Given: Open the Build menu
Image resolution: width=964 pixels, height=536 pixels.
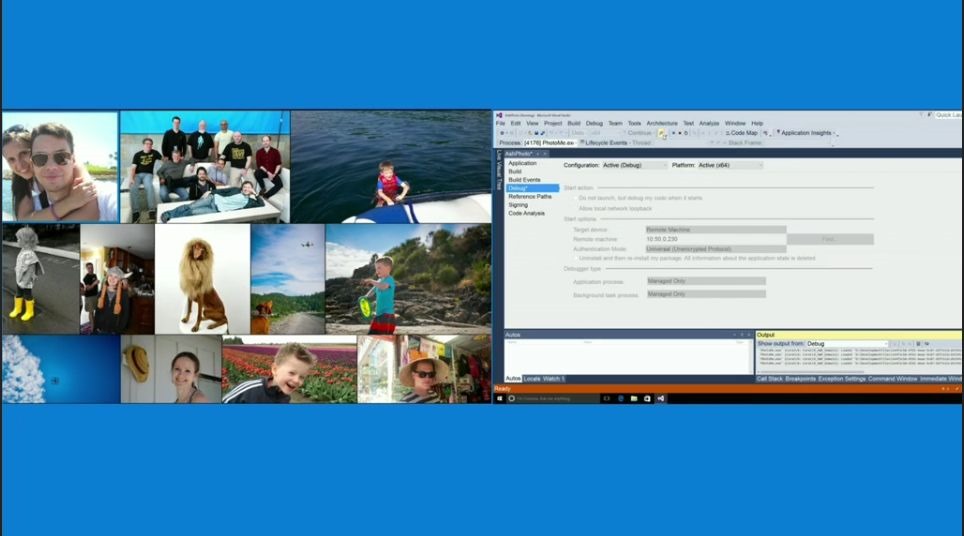Looking at the screenshot, I should pyautogui.click(x=574, y=124).
